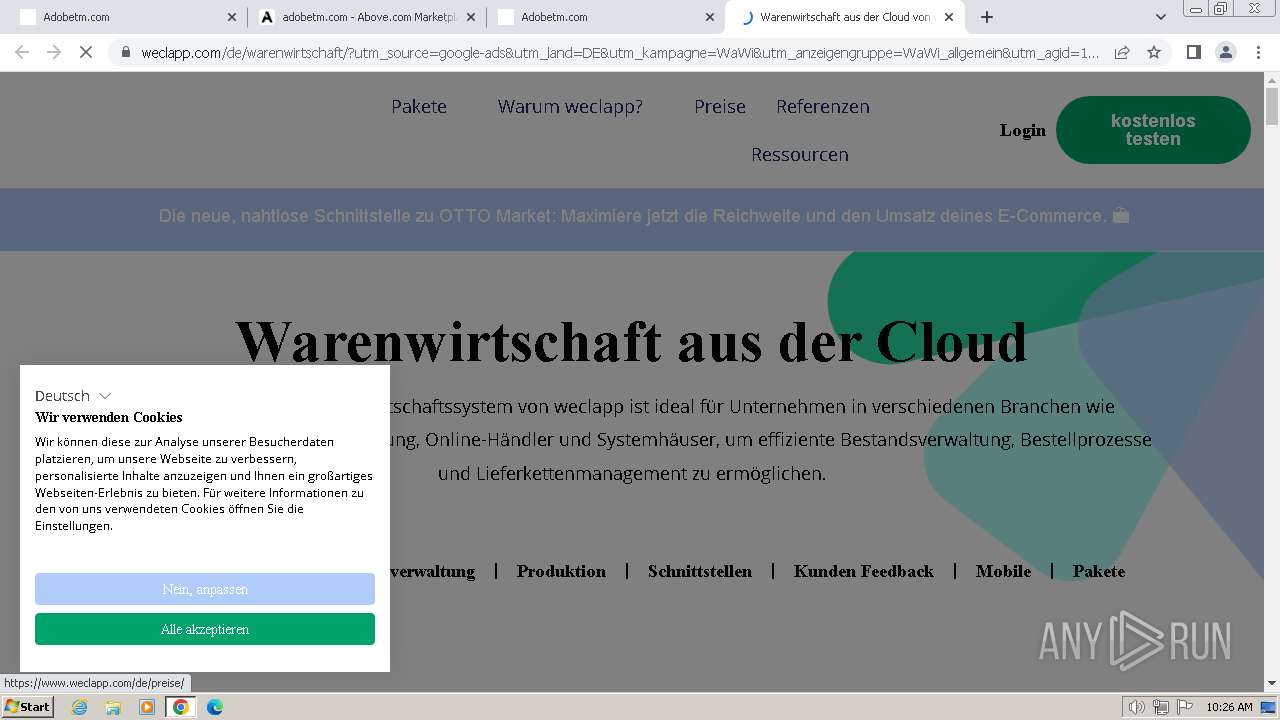Click the Nein, anpassen cookie button

[205, 589]
